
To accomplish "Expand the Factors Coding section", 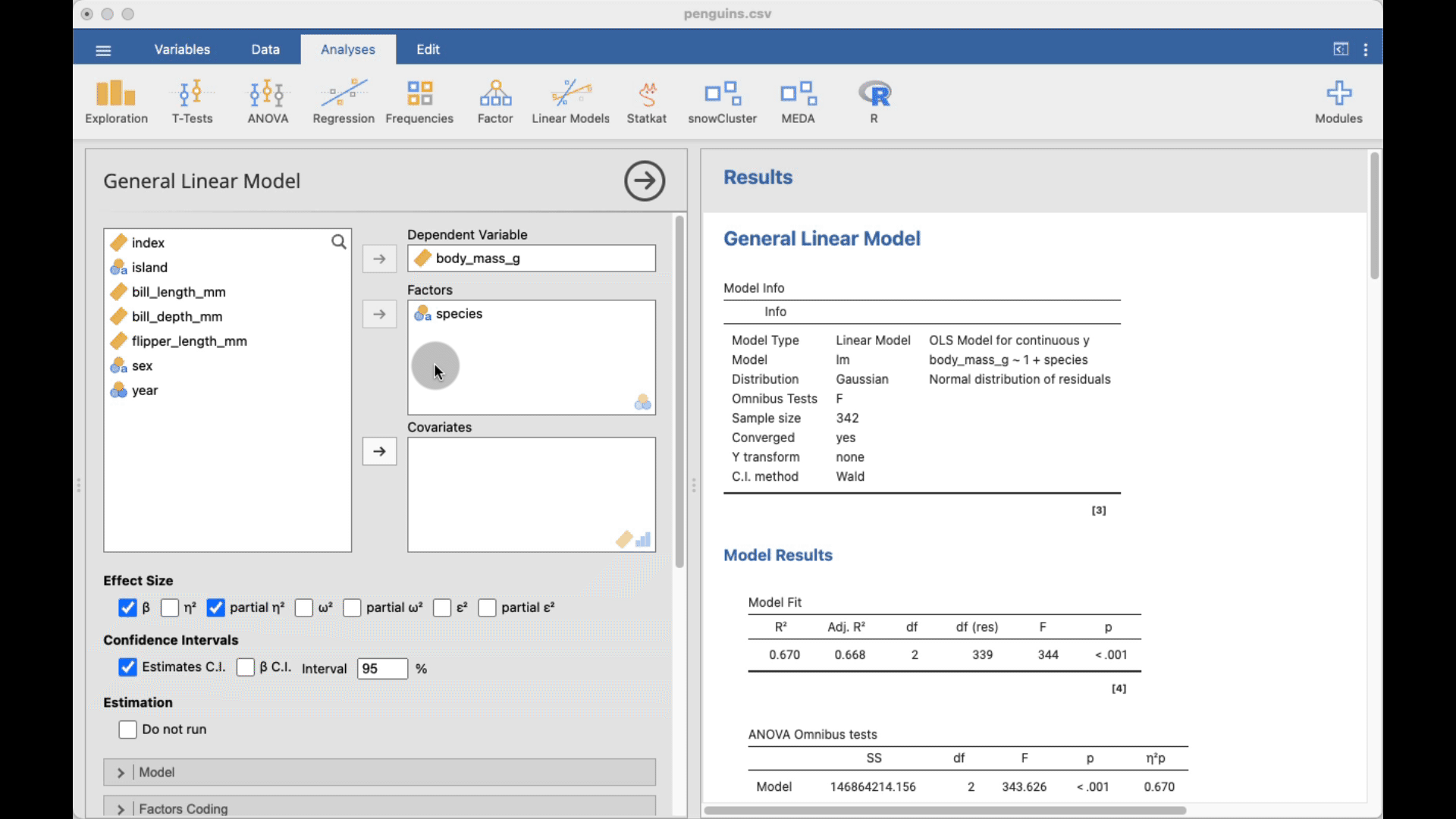I will pyautogui.click(x=379, y=808).
